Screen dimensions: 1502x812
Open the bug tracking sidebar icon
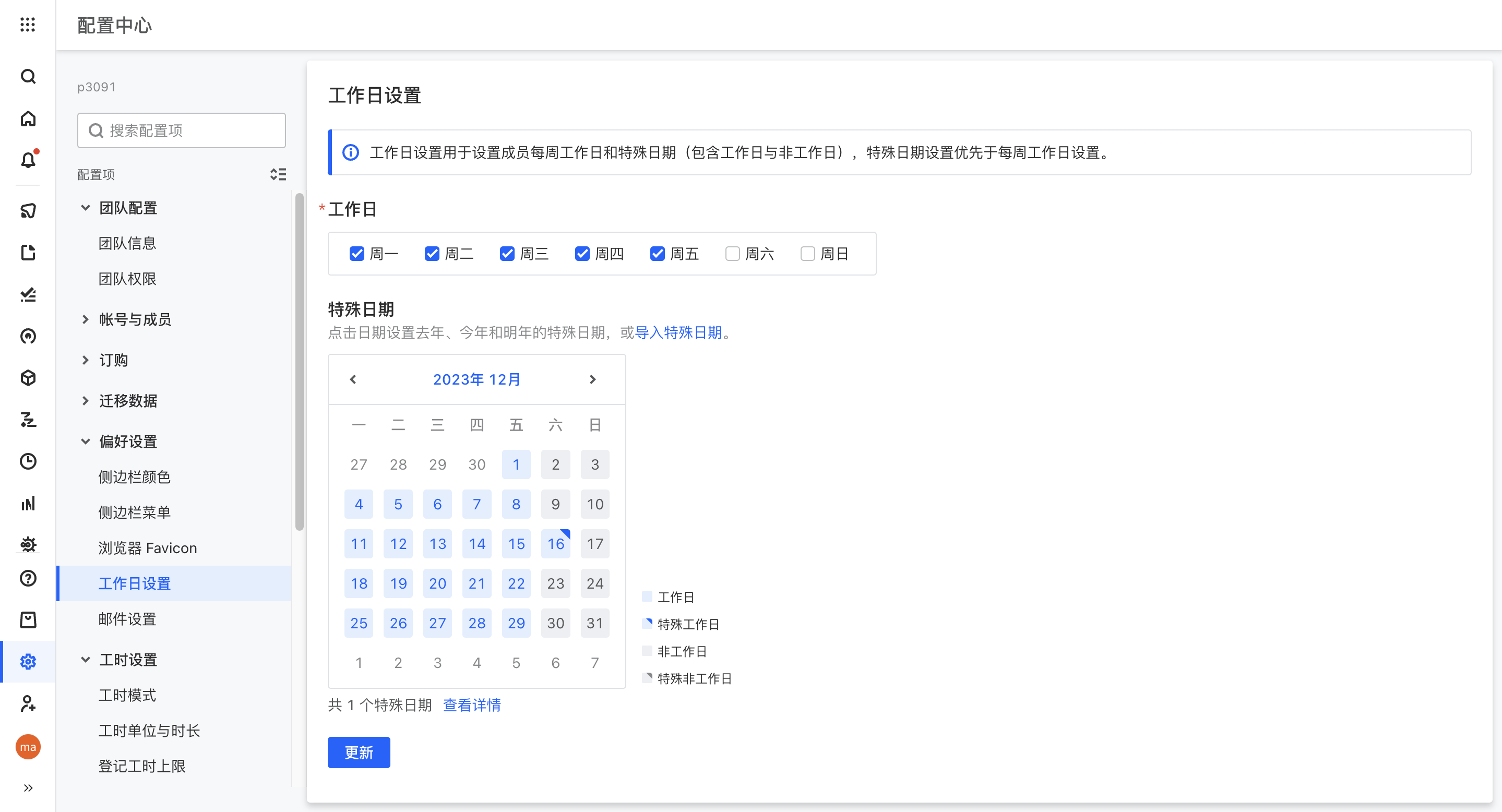pyautogui.click(x=28, y=544)
